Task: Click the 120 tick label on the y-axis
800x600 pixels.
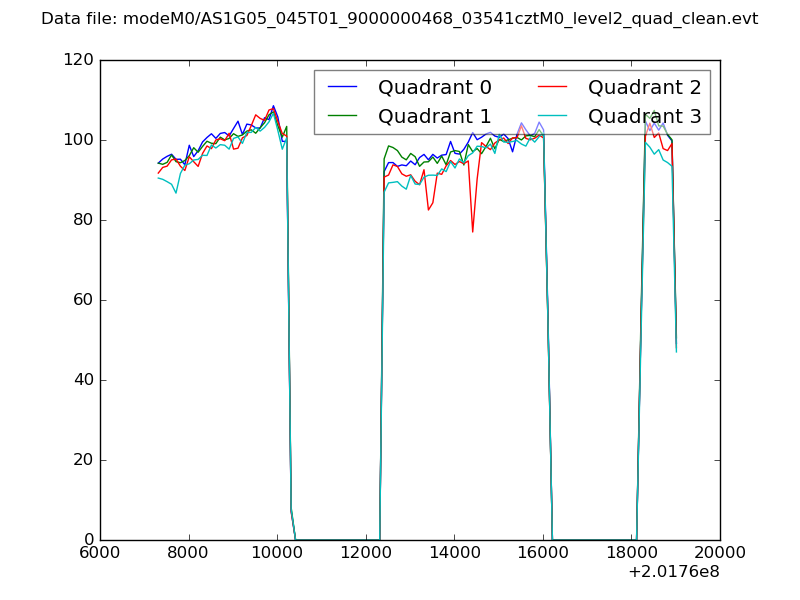Action: coord(80,60)
